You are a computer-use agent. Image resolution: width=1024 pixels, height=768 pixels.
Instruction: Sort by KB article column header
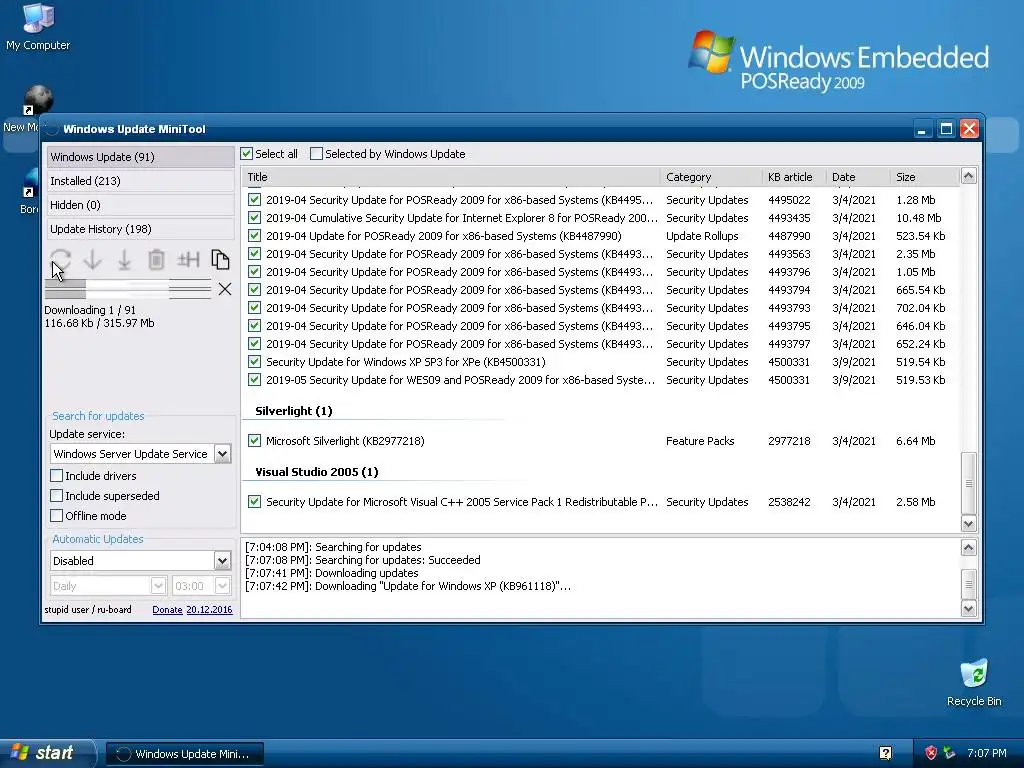[x=793, y=177]
